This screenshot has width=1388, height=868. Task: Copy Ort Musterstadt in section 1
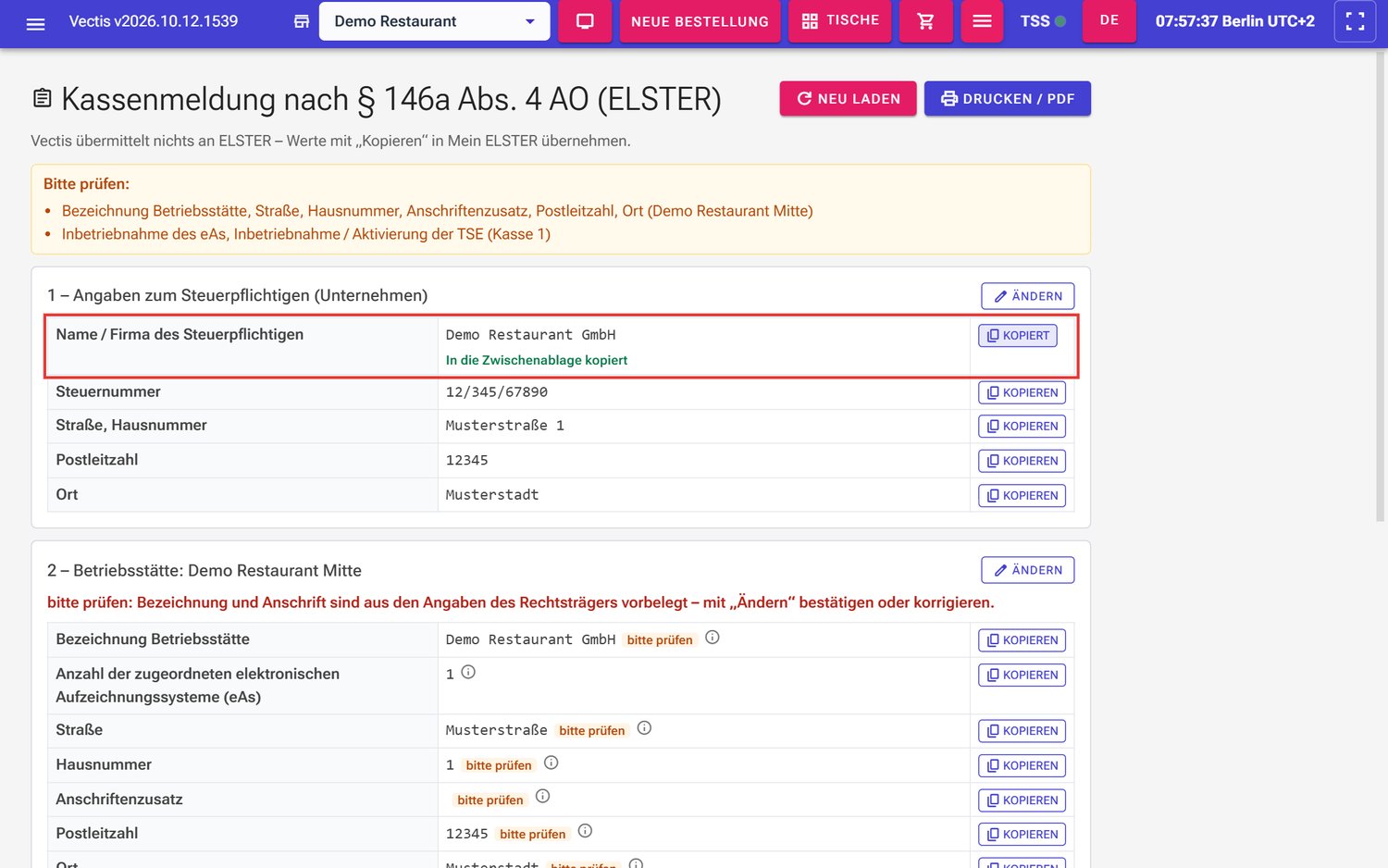(x=1022, y=496)
